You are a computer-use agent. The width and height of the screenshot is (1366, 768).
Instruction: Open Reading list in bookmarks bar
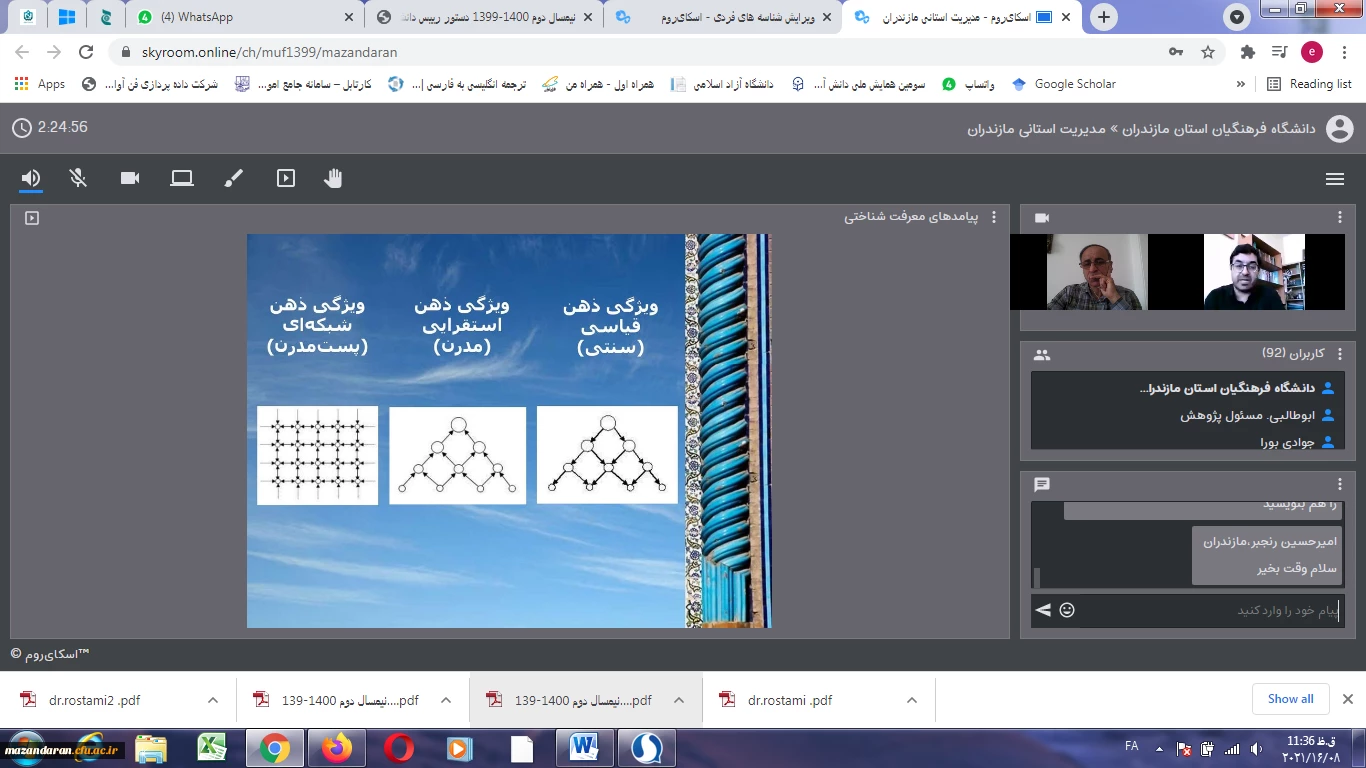(x=1309, y=84)
